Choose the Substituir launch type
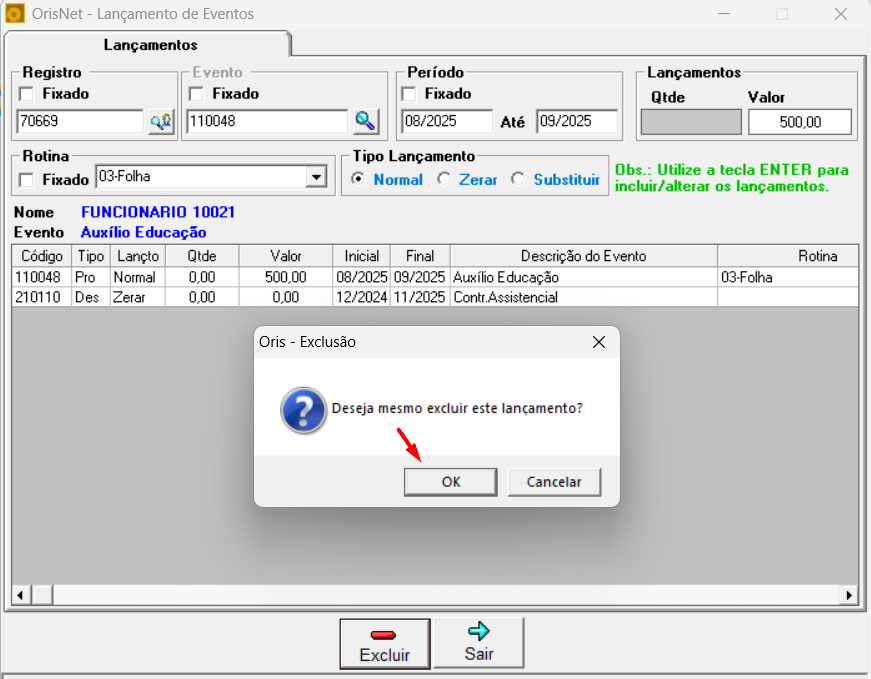The height and width of the screenshot is (679, 871). pos(518,180)
